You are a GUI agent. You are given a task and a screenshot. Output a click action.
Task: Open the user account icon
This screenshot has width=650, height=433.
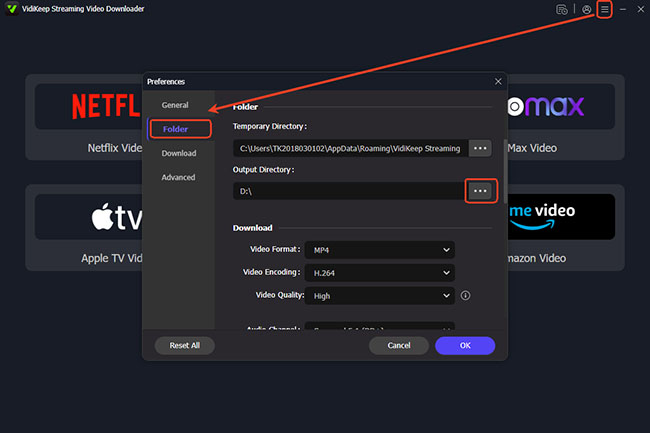586,10
